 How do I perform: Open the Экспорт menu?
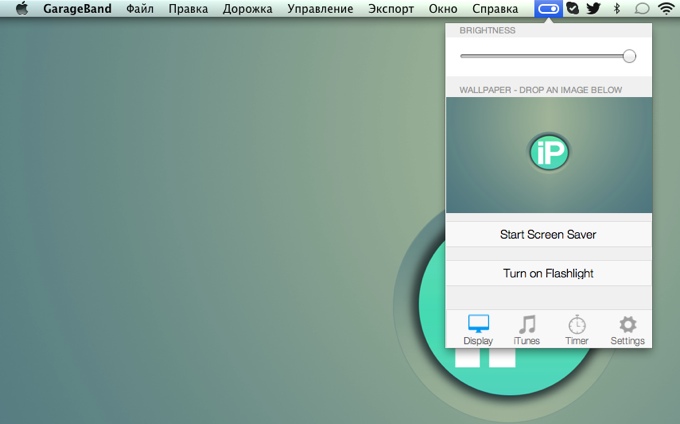click(x=391, y=9)
